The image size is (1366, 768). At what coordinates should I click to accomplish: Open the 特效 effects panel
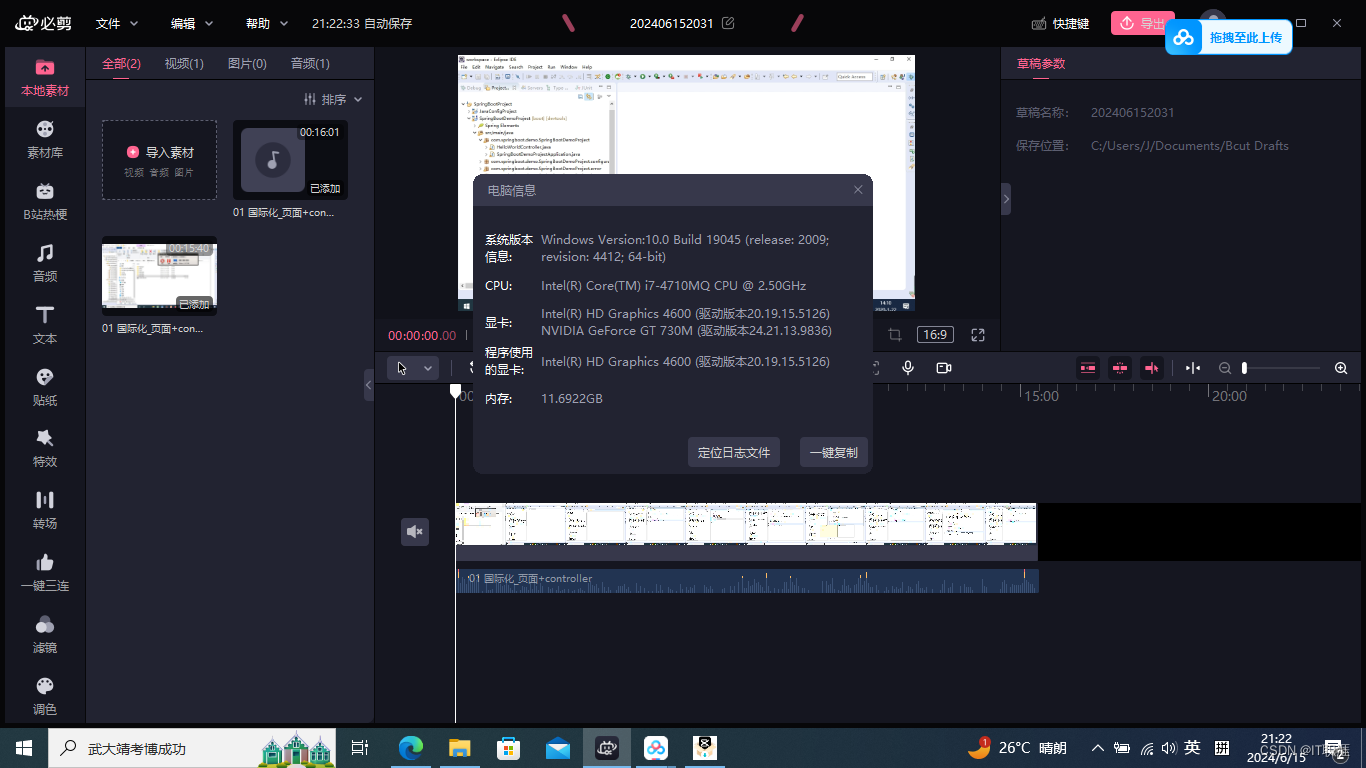45,449
